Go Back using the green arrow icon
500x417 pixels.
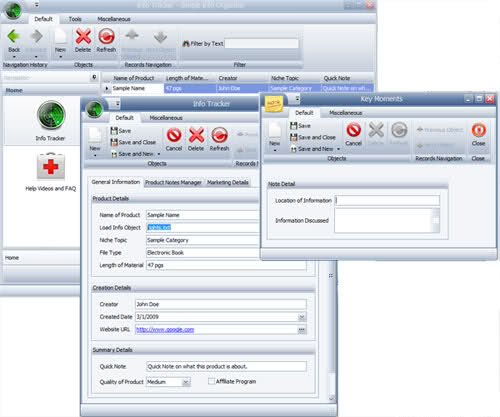point(14,36)
